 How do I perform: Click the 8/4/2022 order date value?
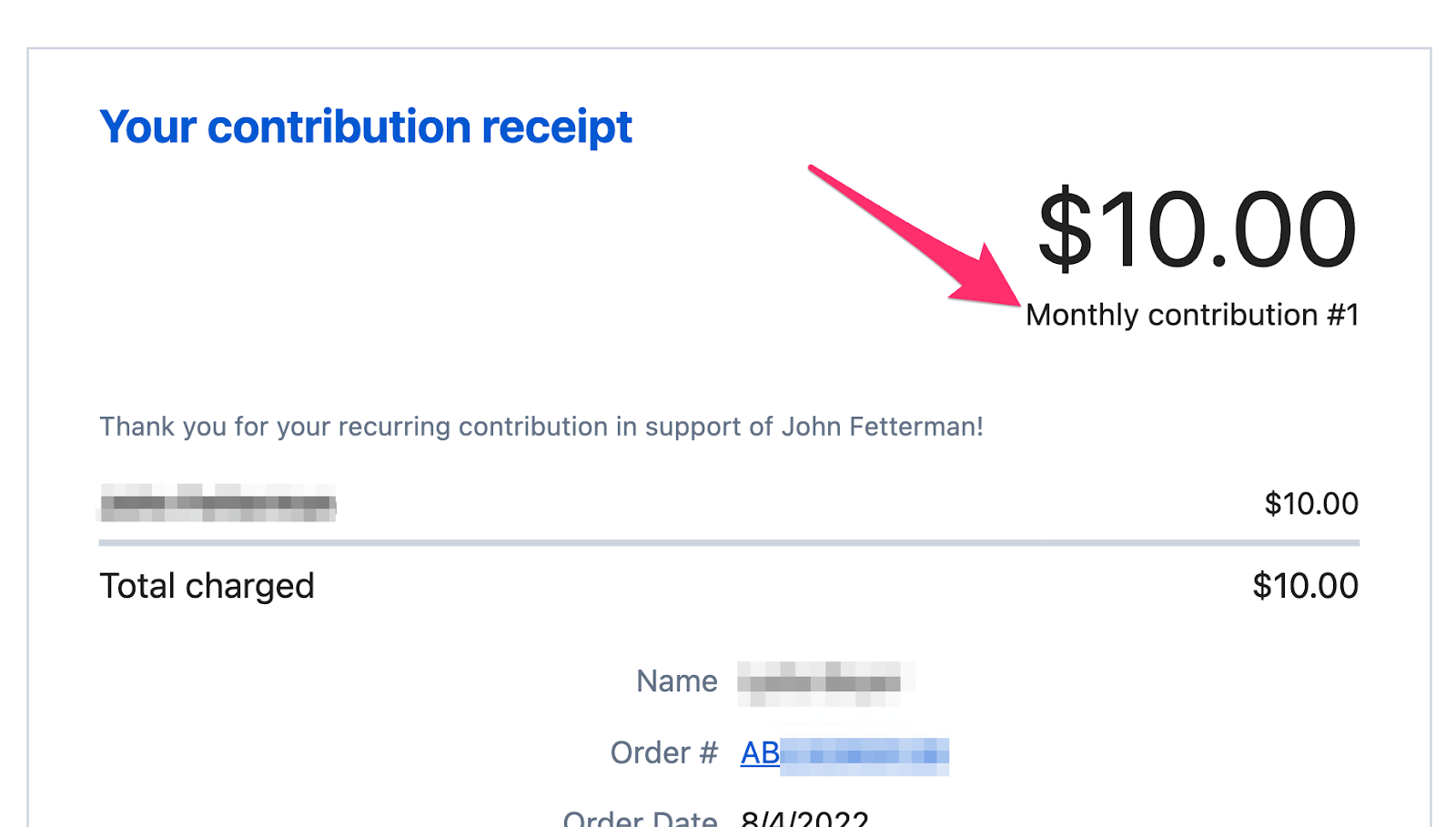pos(804,819)
